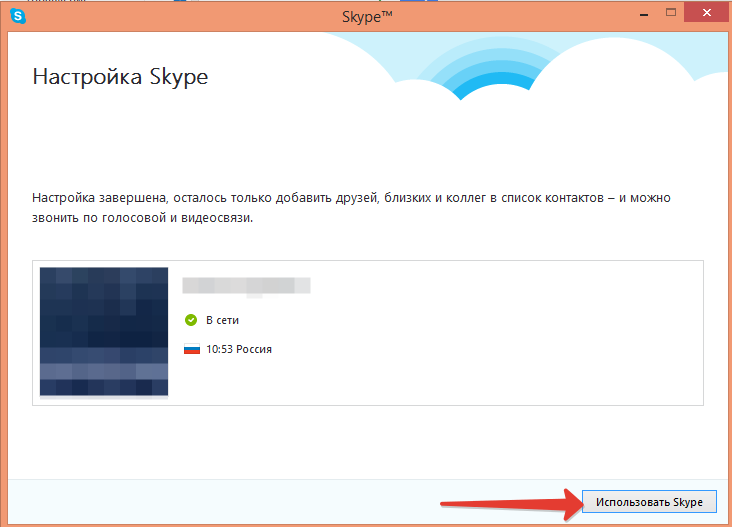Click the Russian flag icon
This screenshot has width=732, height=527.
[x=192, y=349]
